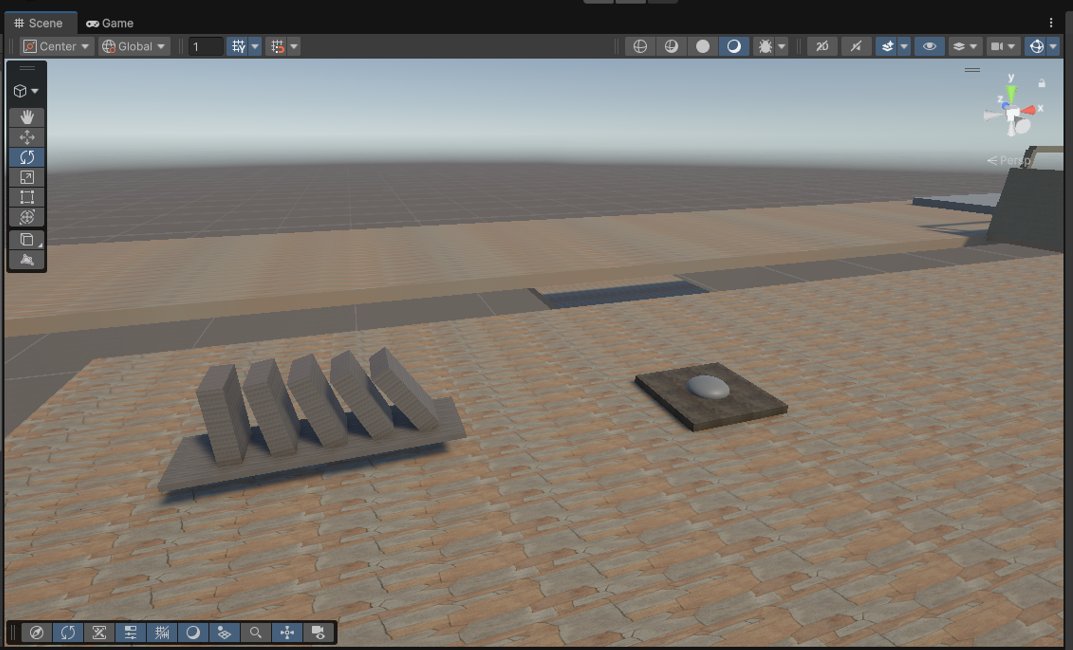Select the Rotate tool
The image size is (1073, 650).
tap(27, 157)
